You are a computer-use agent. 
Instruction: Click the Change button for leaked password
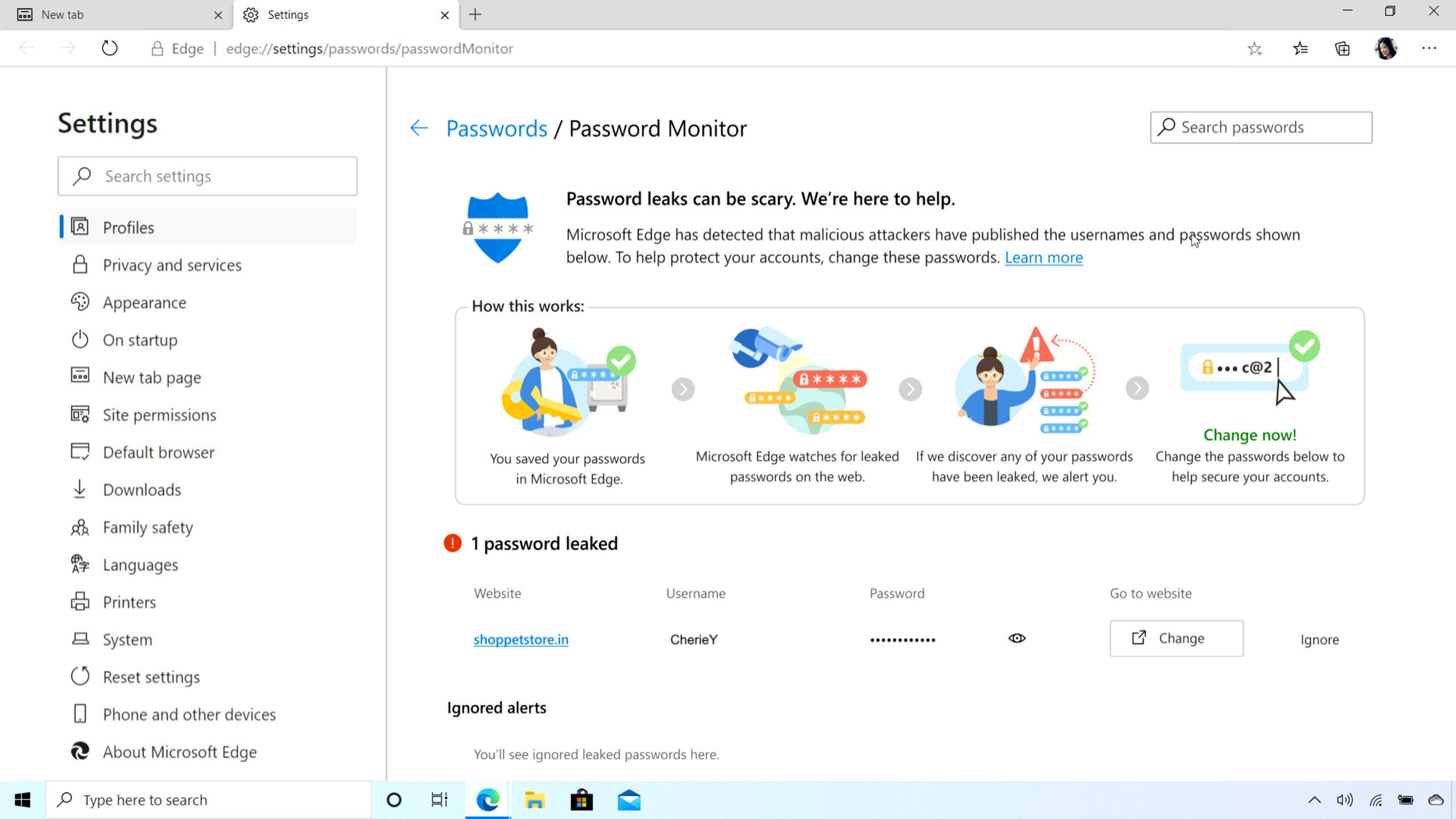point(1176,638)
